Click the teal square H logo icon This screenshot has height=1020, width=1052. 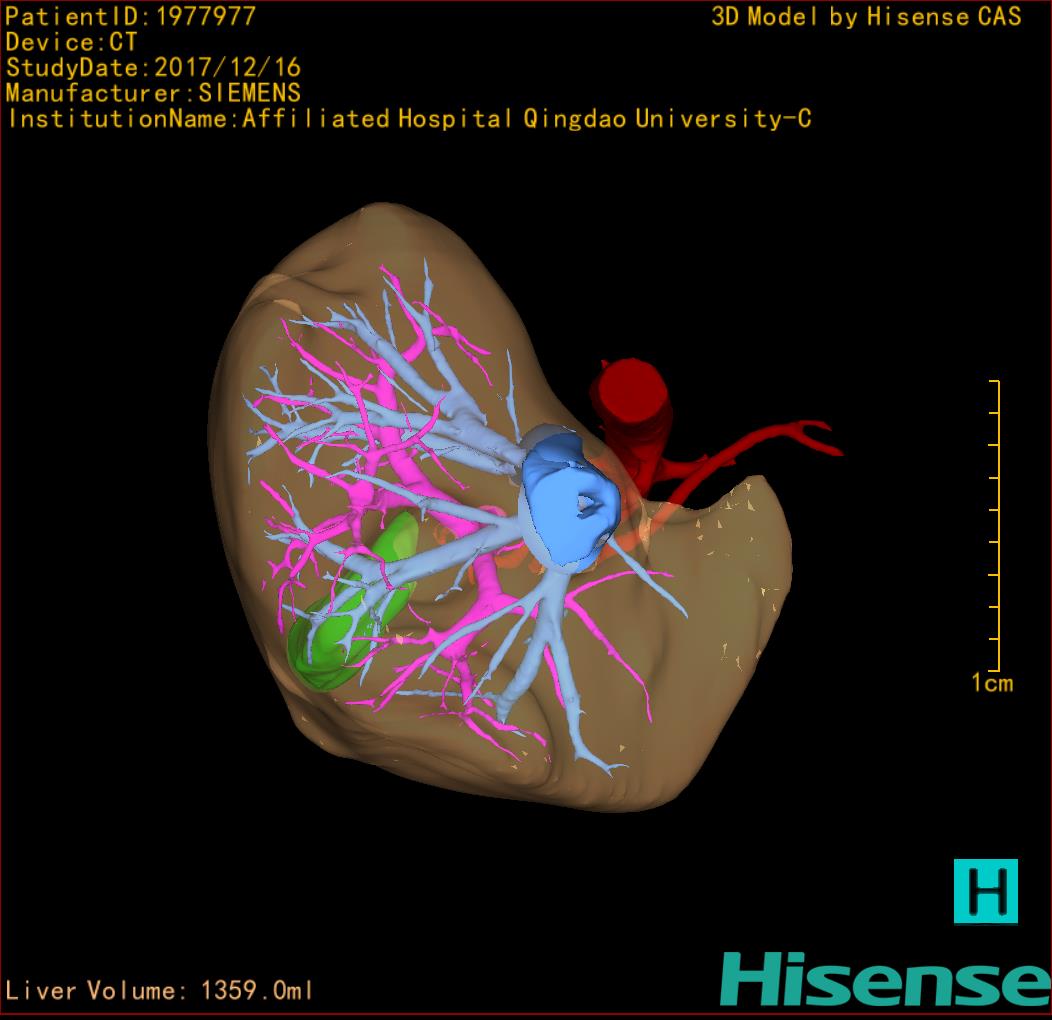coord(985,890)
